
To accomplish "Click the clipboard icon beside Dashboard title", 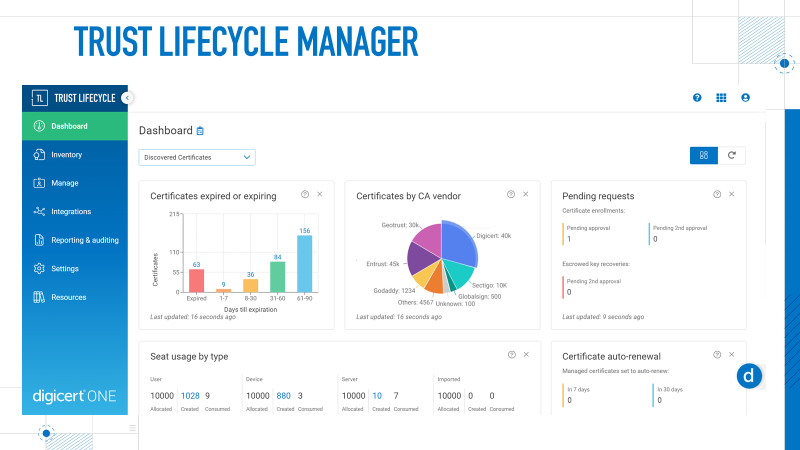I will click(x=200, y=131).
